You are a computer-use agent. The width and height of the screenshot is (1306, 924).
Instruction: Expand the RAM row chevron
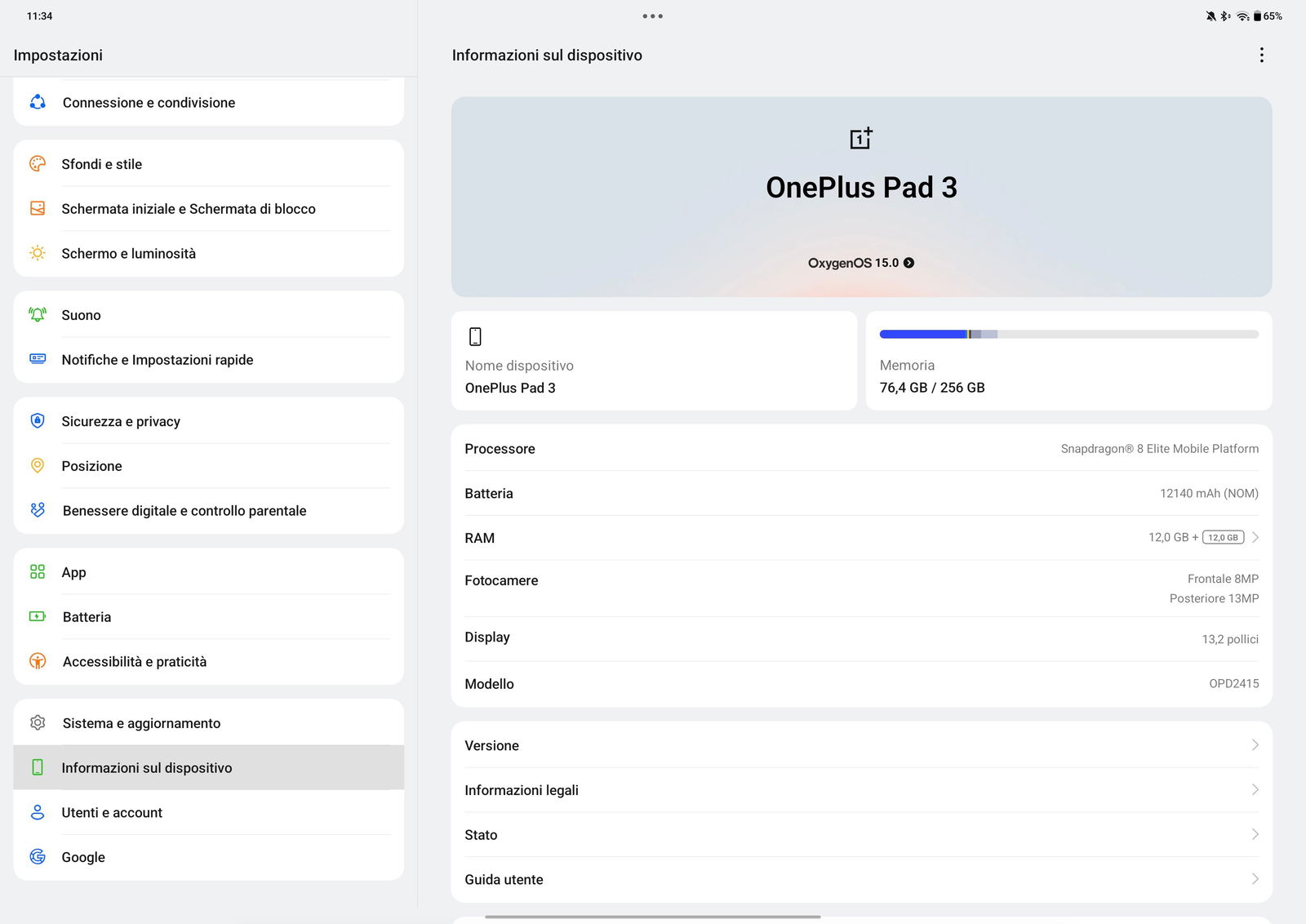1255,537
